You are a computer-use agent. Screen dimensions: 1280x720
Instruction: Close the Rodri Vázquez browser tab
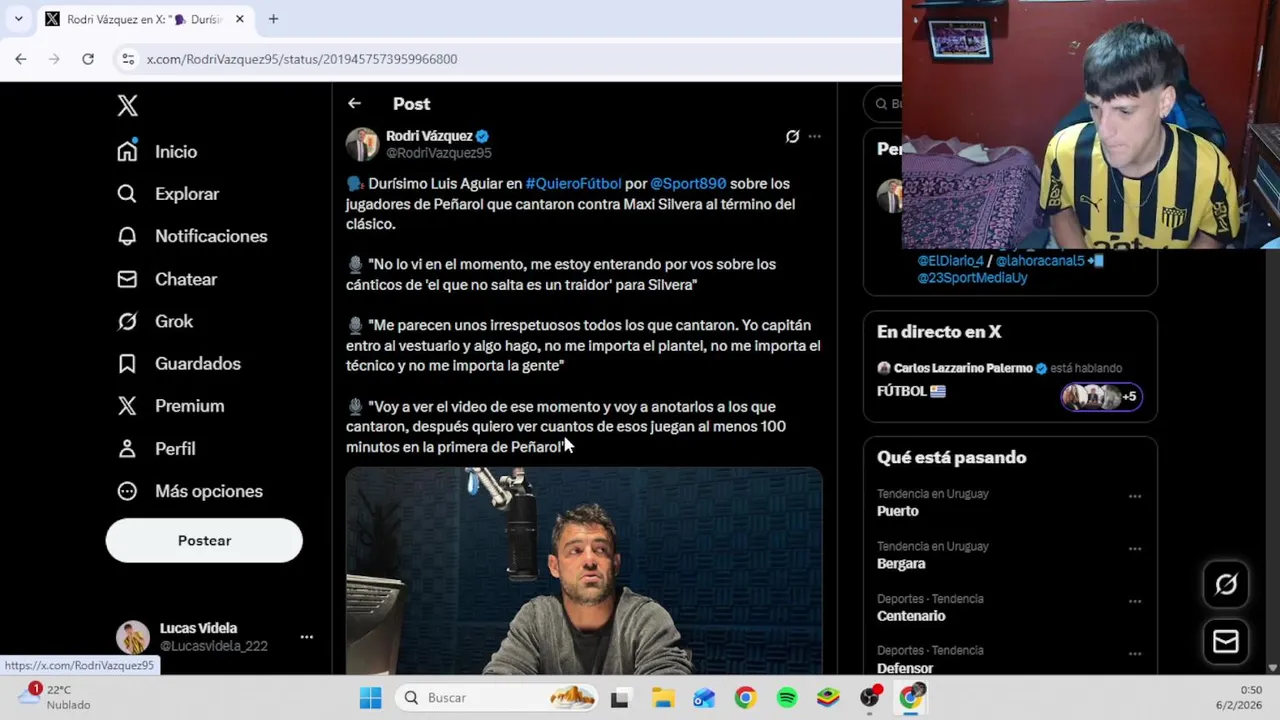coord(239,19)
